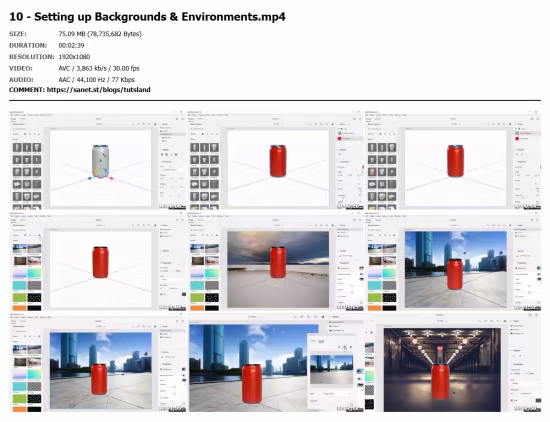Select the title '10 - Setting up Backgrounds & Environments.mp4'
This screenshot has width=550, height=422.
(x=147, y=16)
